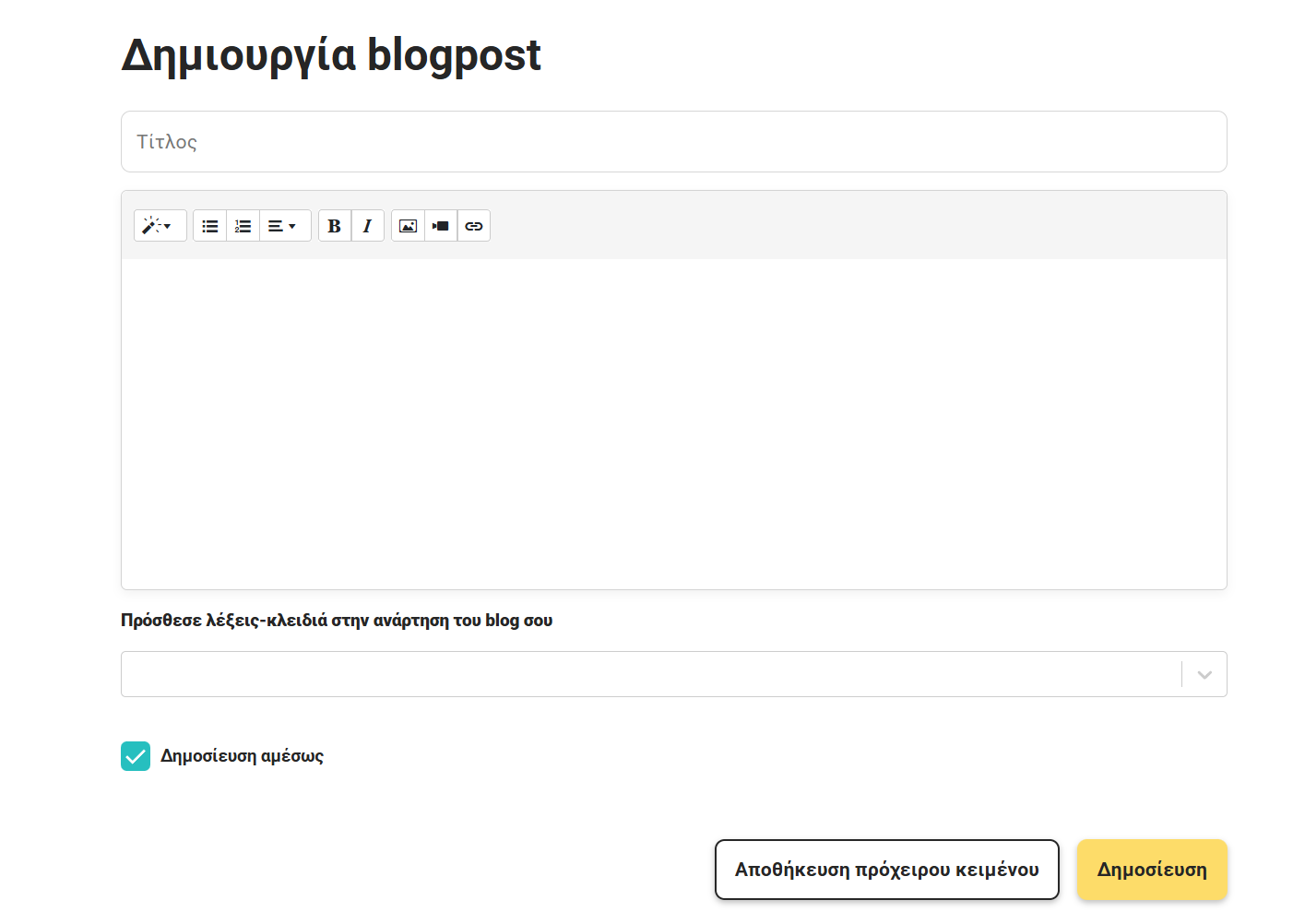This screenshot has width=1293, height=924.
Task: Toggle bold formatting in the editor
Action: click(335, 226)
